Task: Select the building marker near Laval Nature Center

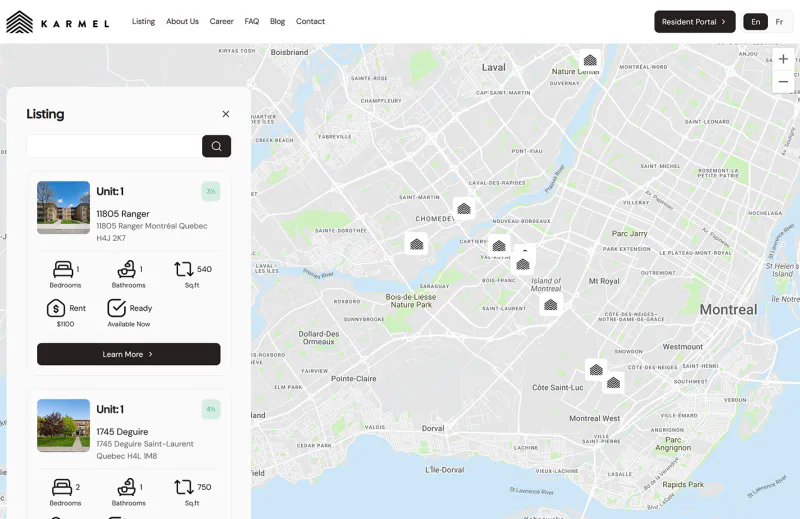Action: tap(590, 60)
